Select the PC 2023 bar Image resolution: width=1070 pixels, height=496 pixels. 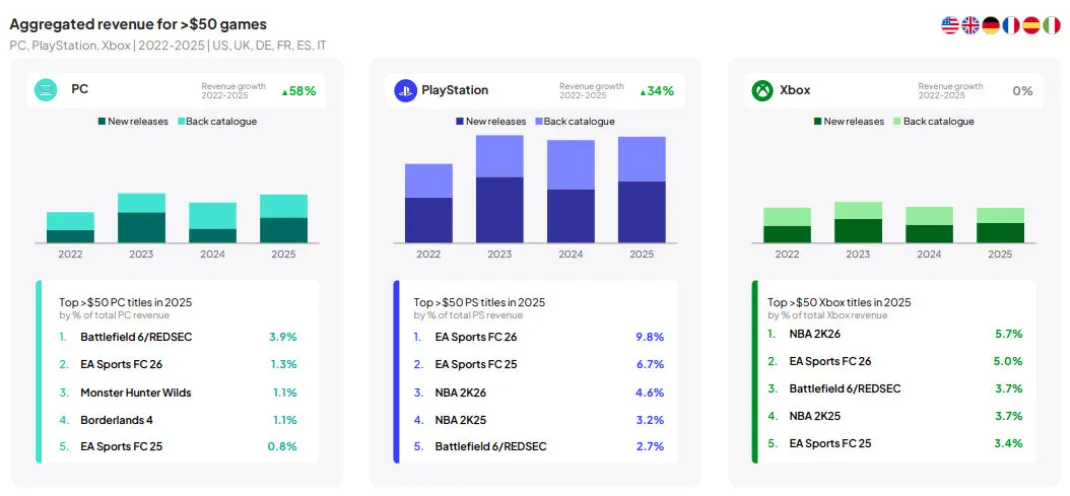click(x=141, y=218)
